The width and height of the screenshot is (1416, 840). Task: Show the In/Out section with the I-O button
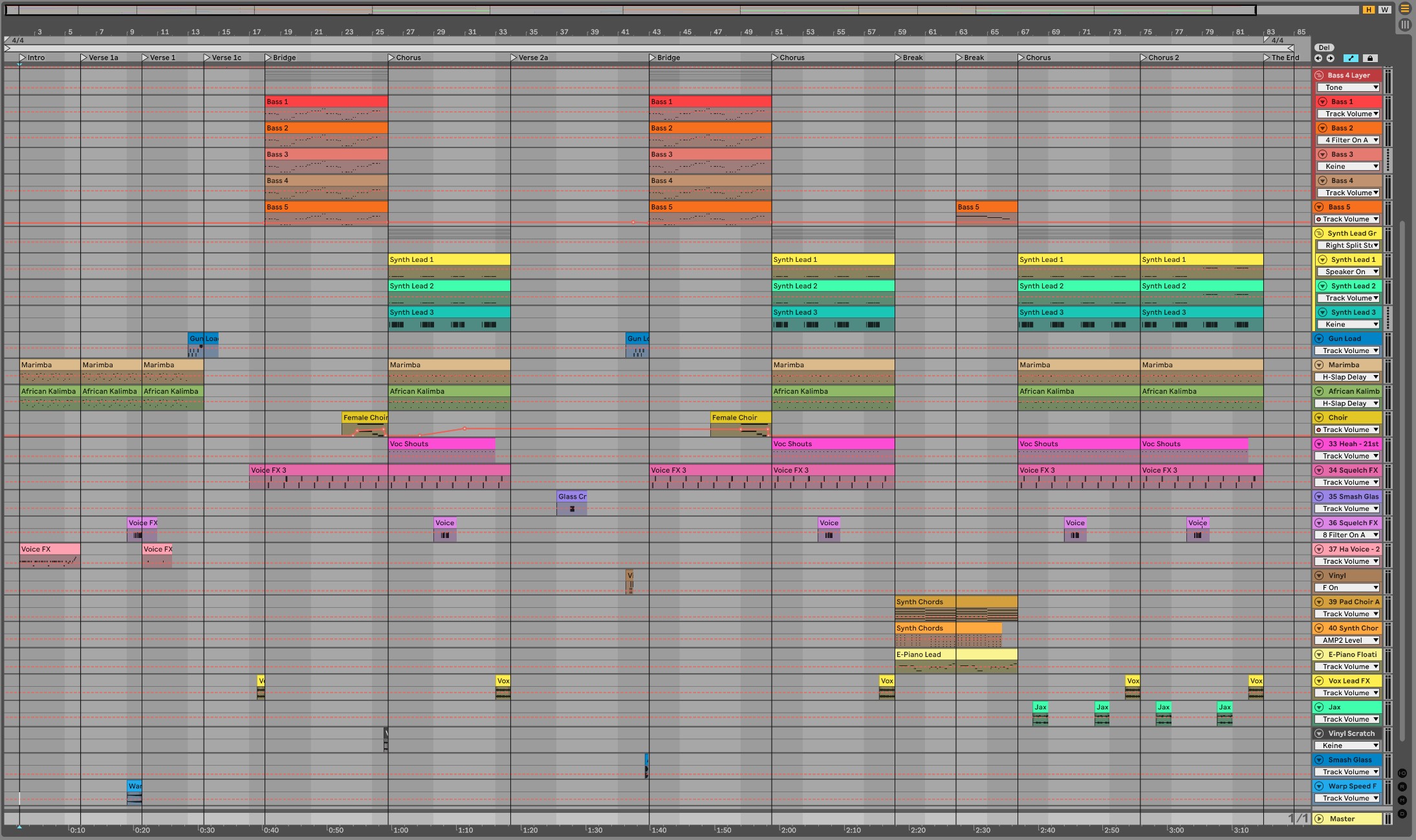[1402, 773]
